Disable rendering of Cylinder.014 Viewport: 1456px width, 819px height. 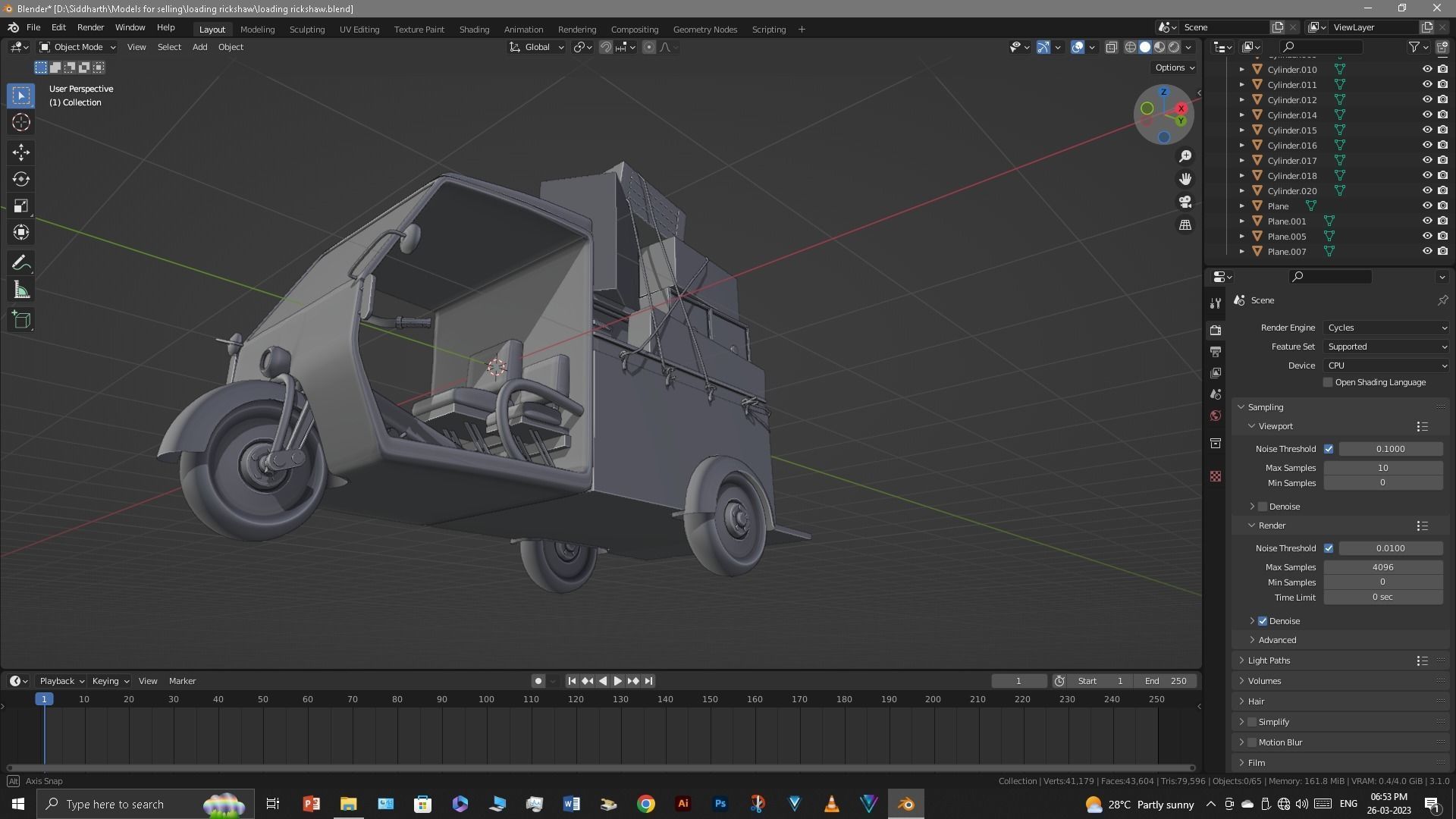[1442, 115]
